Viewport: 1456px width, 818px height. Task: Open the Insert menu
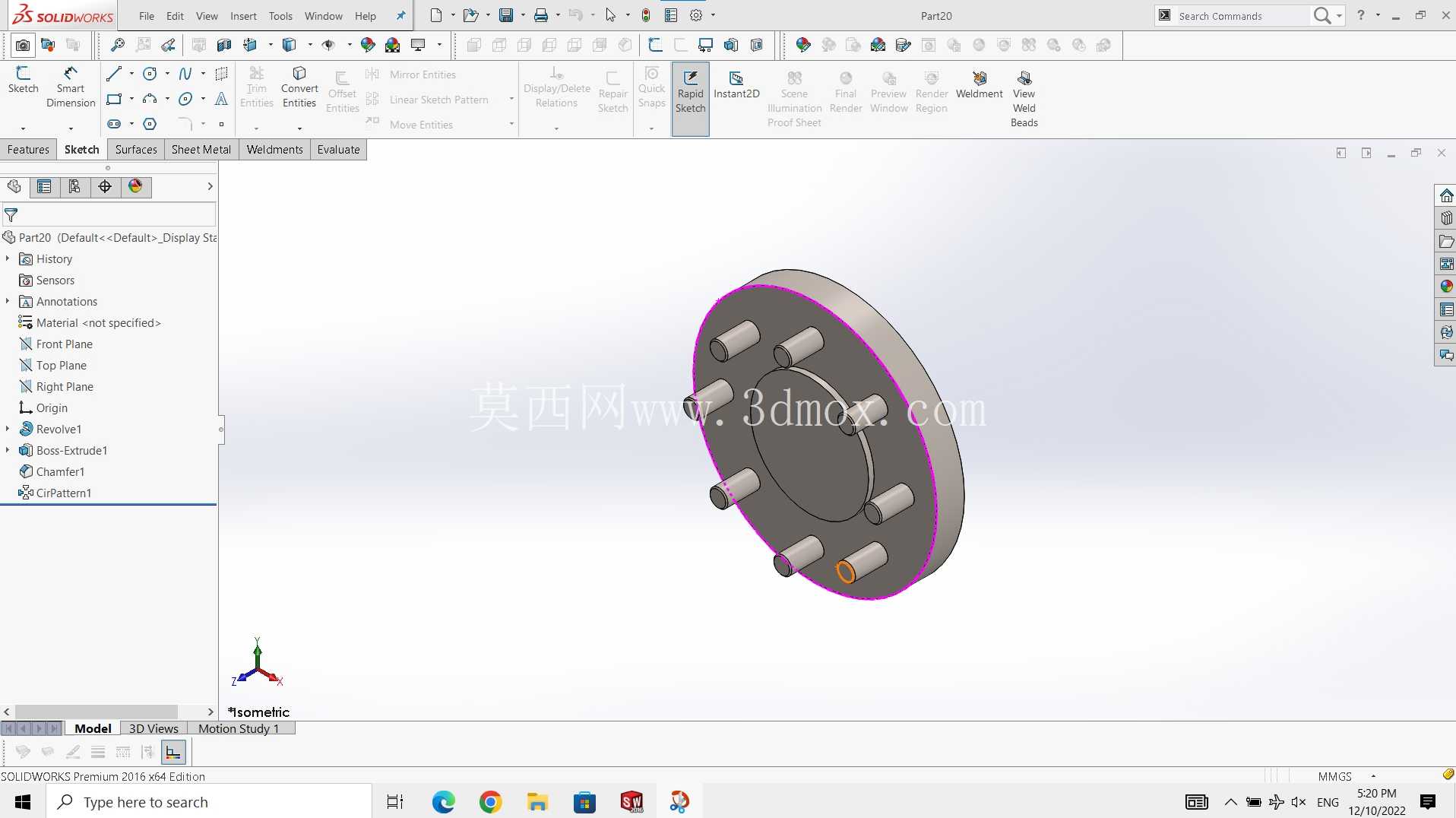243,16
